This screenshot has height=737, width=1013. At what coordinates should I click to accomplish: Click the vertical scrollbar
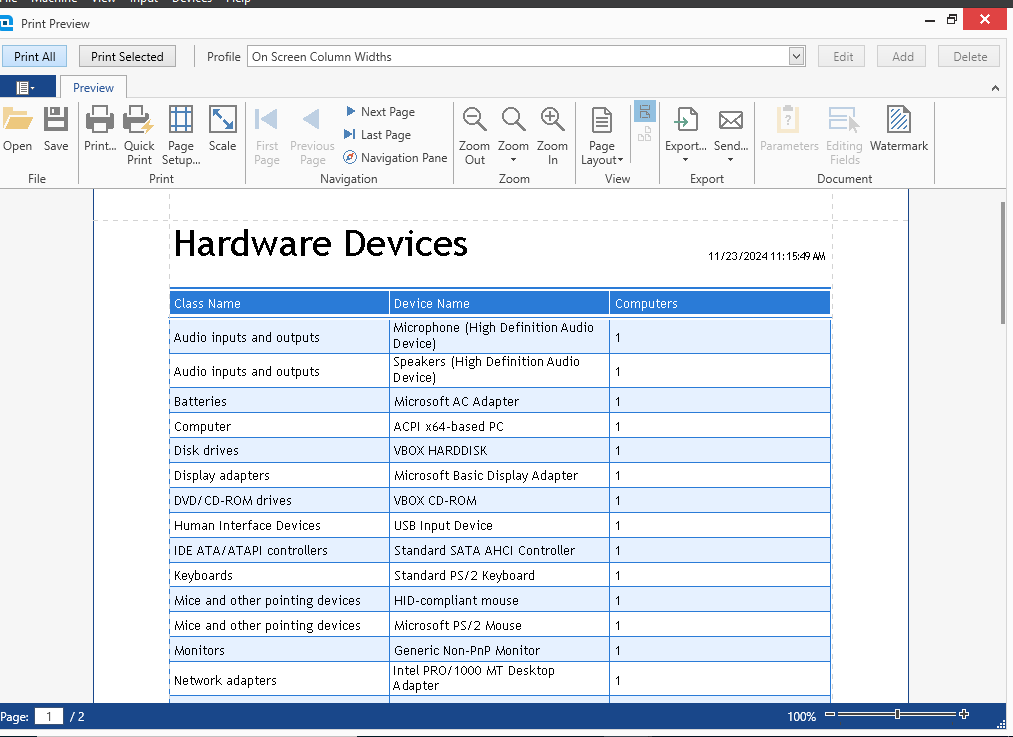click(x=1003, y=263)
